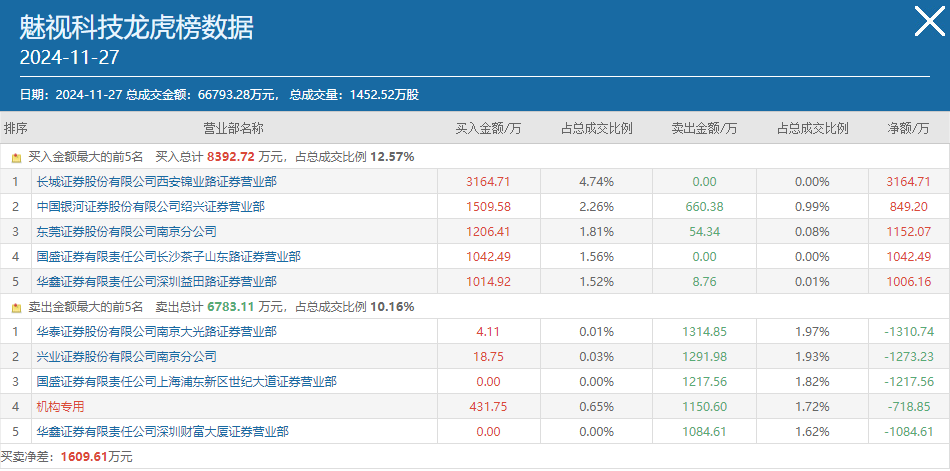Open 兴业证券股份有限公司南京分公司 link
950x471 pixels.
126,356
